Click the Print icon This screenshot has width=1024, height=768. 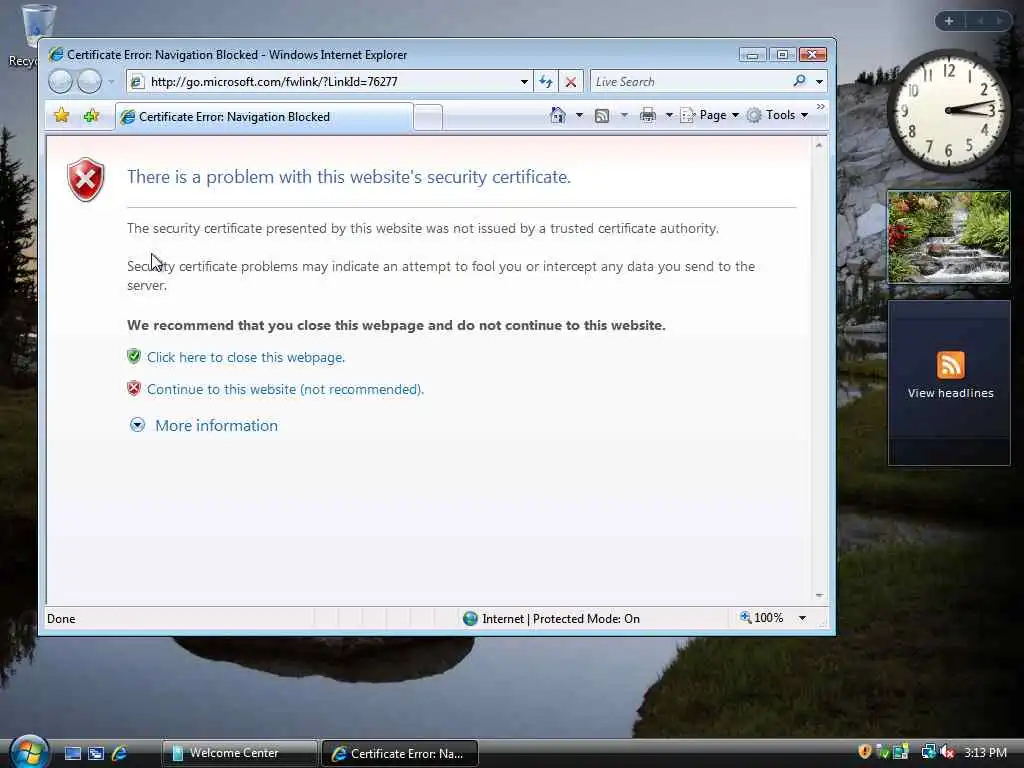click(x=647, y=115)
